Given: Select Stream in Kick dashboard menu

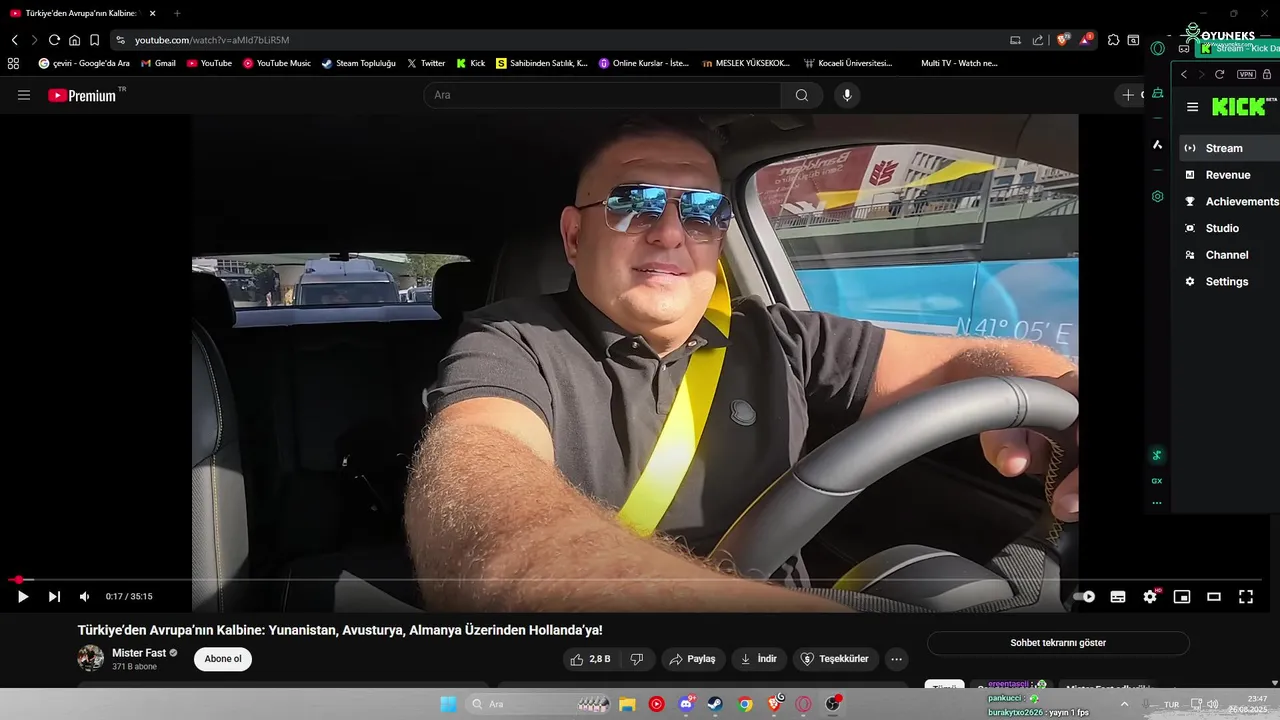Looking at the screenshot, I should pyautogui.click(x=1229, y=148).
